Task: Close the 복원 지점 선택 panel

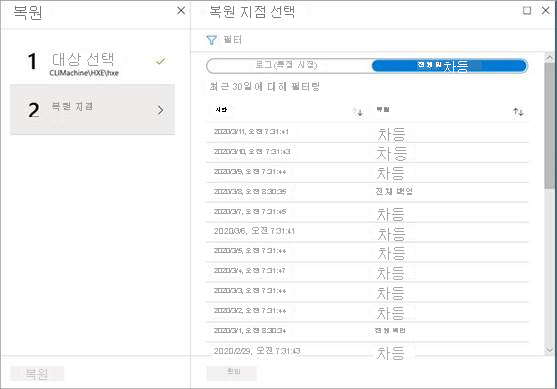Action: pos(546,11)
